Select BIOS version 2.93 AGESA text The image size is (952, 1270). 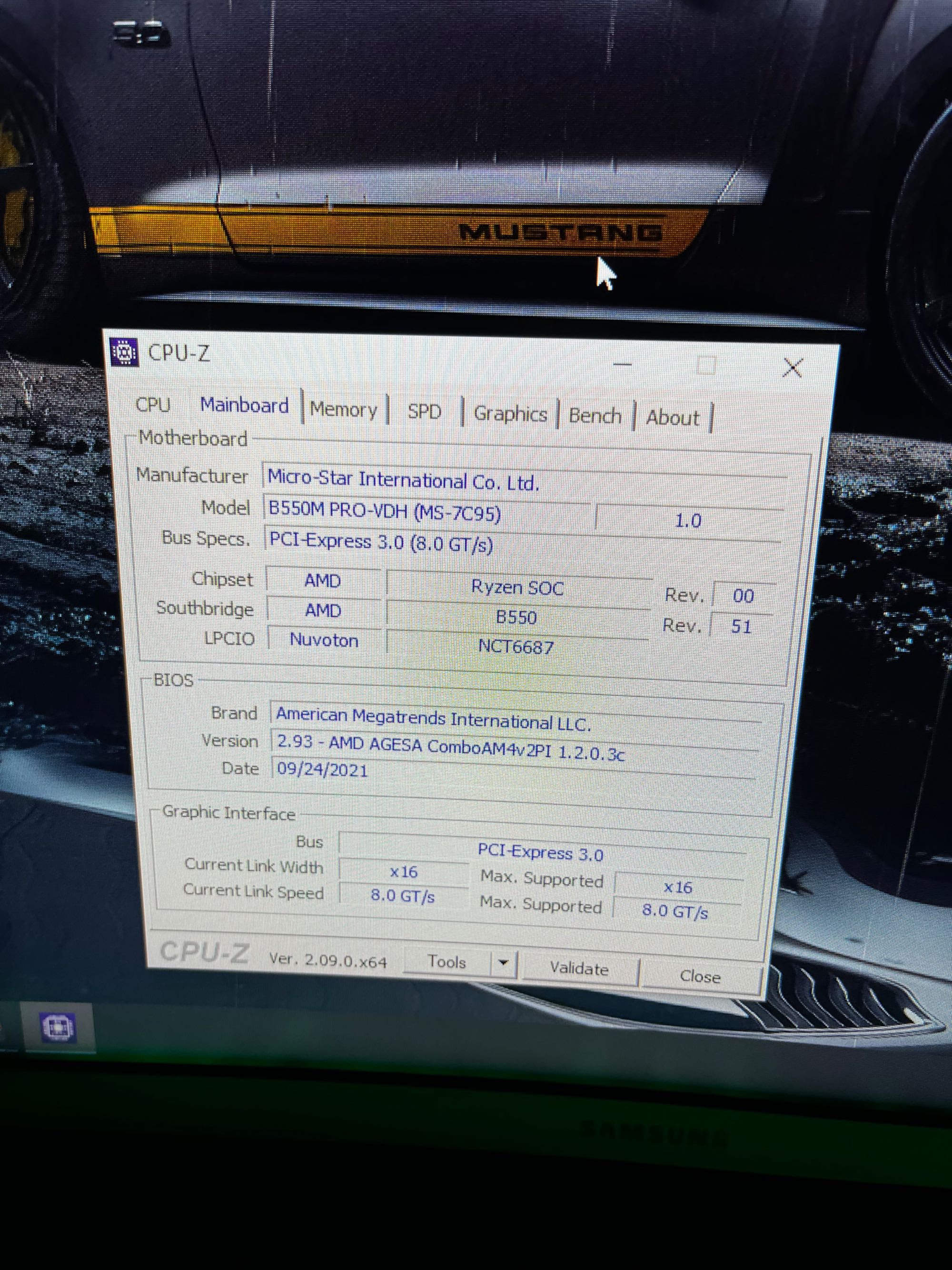514,748
